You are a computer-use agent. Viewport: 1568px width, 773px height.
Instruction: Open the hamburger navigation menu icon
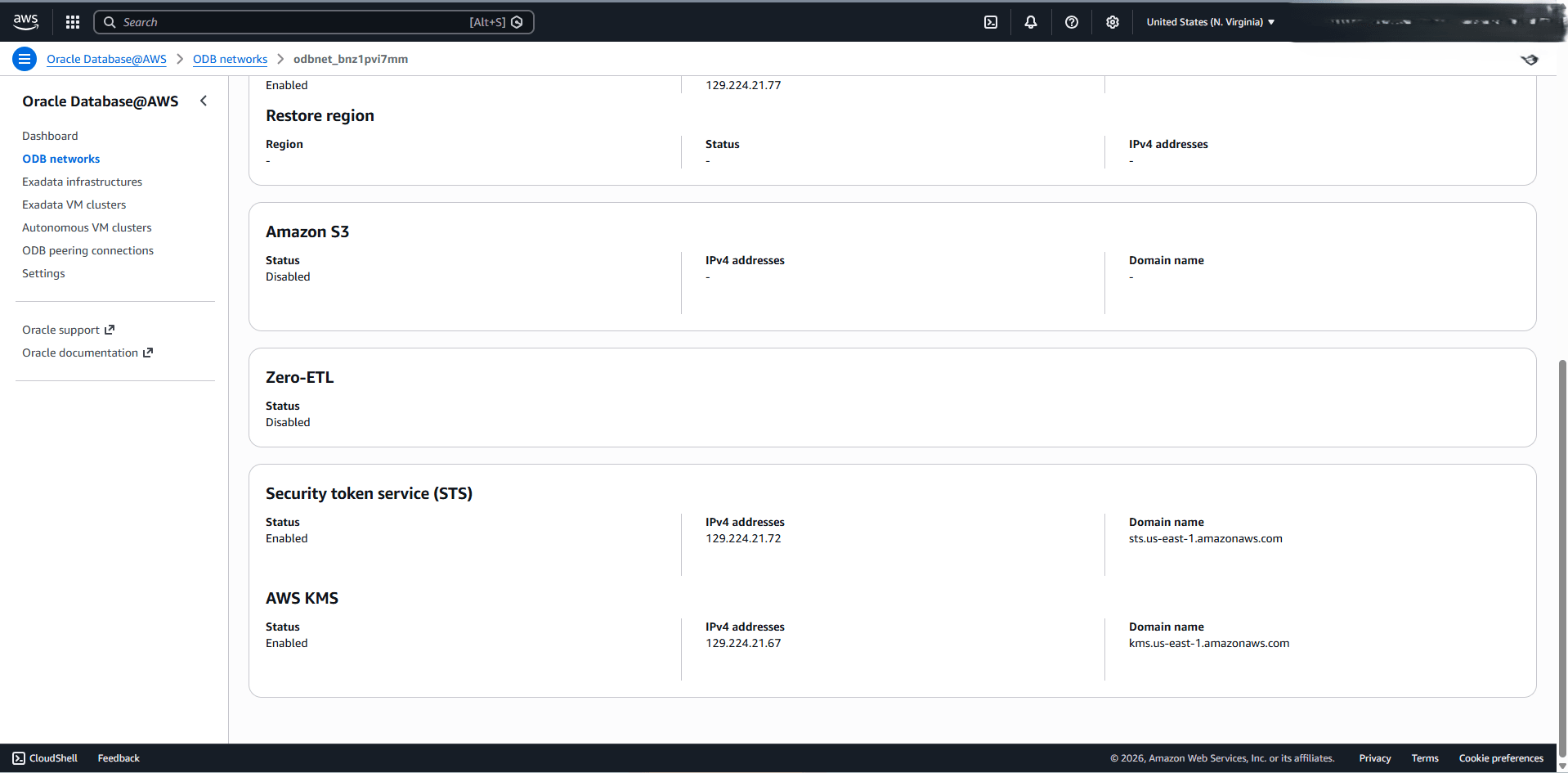pos(24,58)
